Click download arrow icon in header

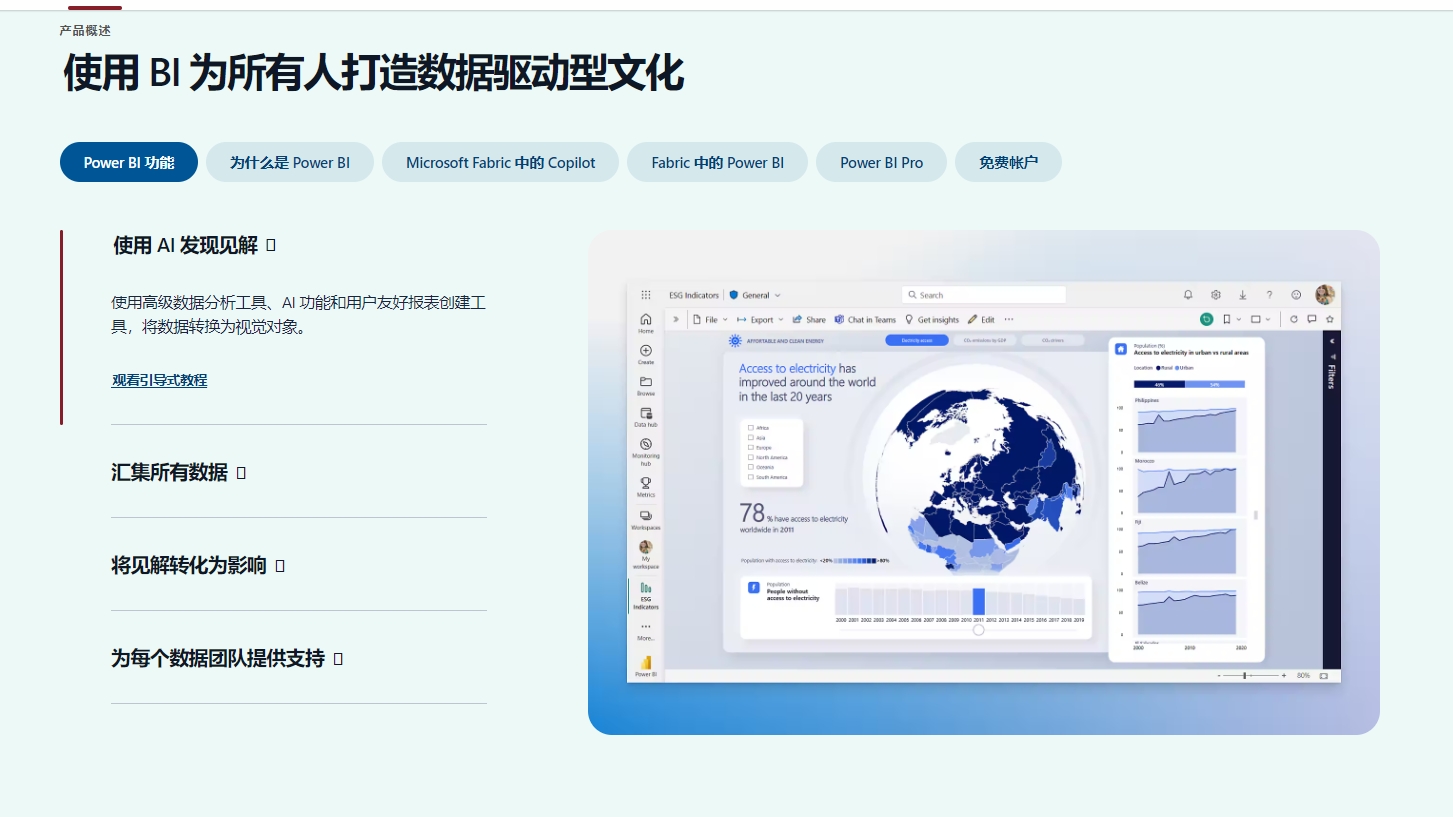pyautogui.click(x=1243, y=295)
